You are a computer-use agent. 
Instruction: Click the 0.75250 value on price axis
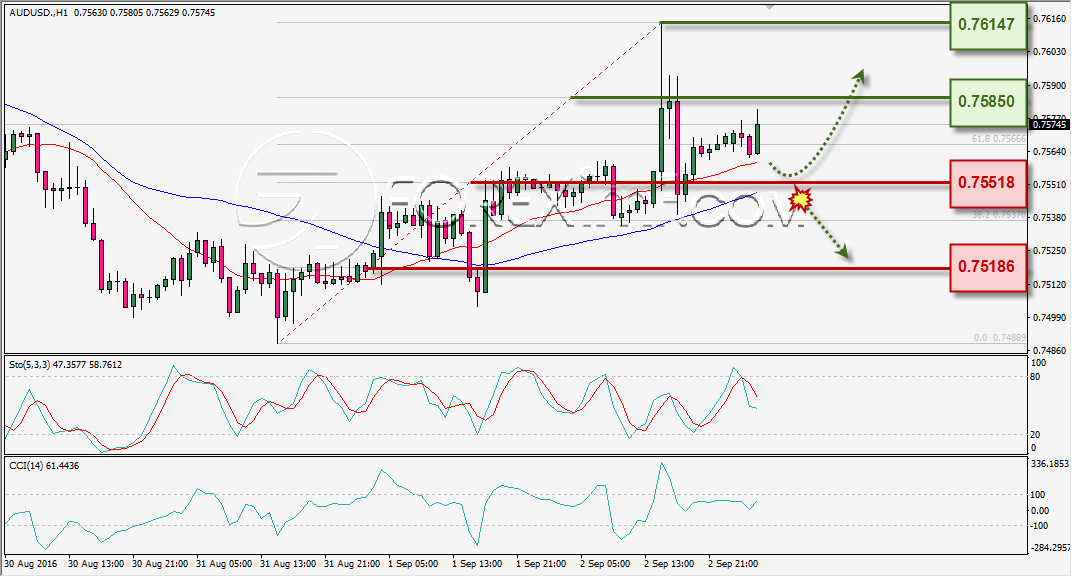click(x=1049, y=251)
